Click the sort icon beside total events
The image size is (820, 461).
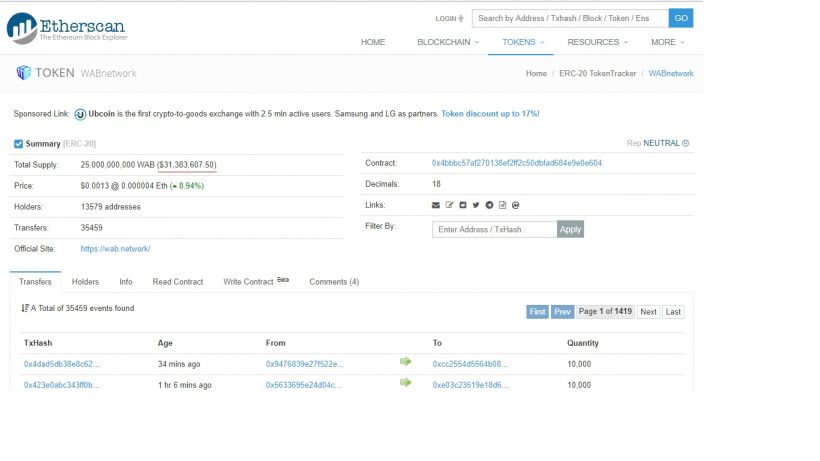click(25, 309)
